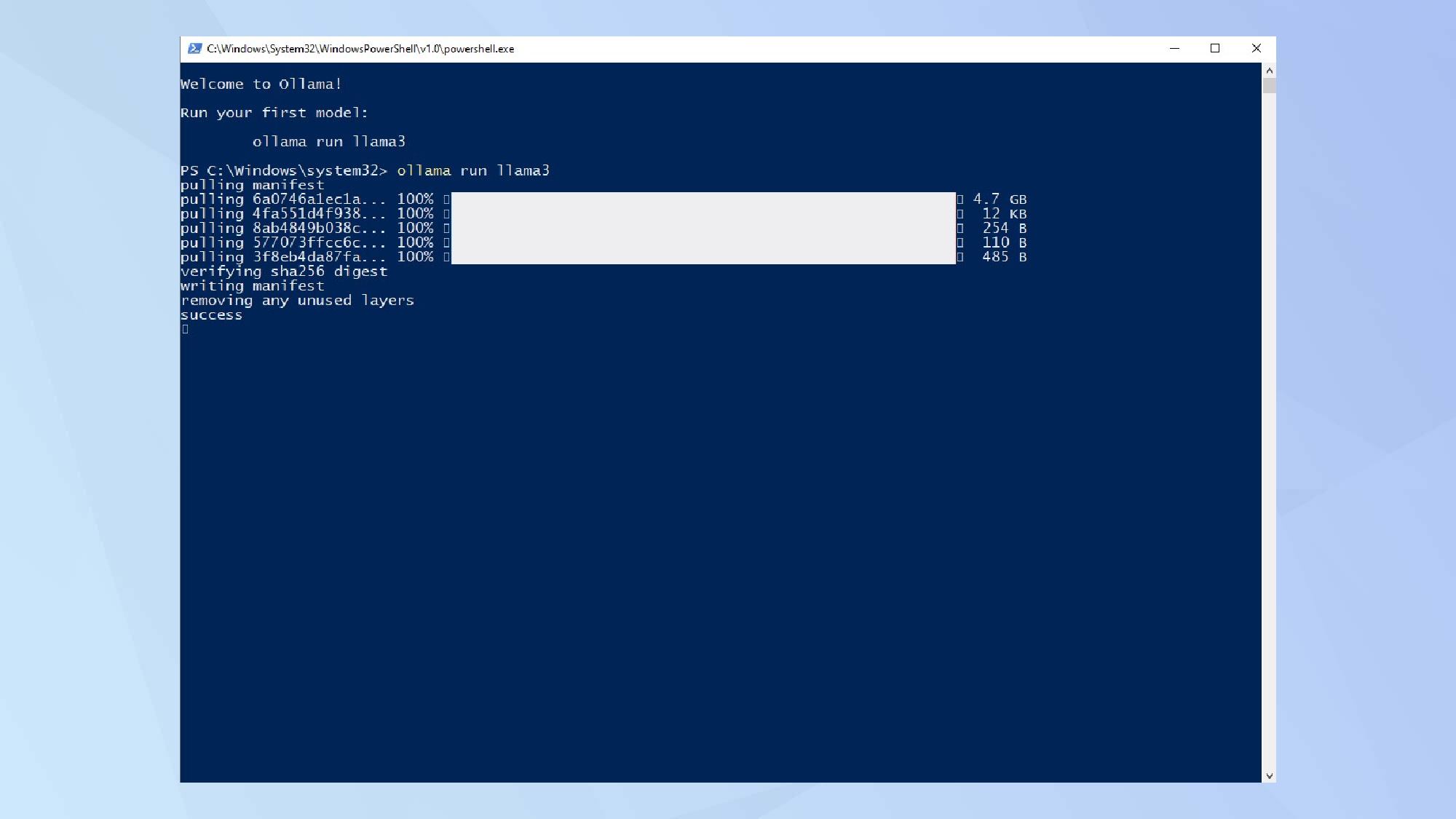Click the 'Welcome to Ollama!' line
The image size is (1456, 819).
tap(261, 84)
